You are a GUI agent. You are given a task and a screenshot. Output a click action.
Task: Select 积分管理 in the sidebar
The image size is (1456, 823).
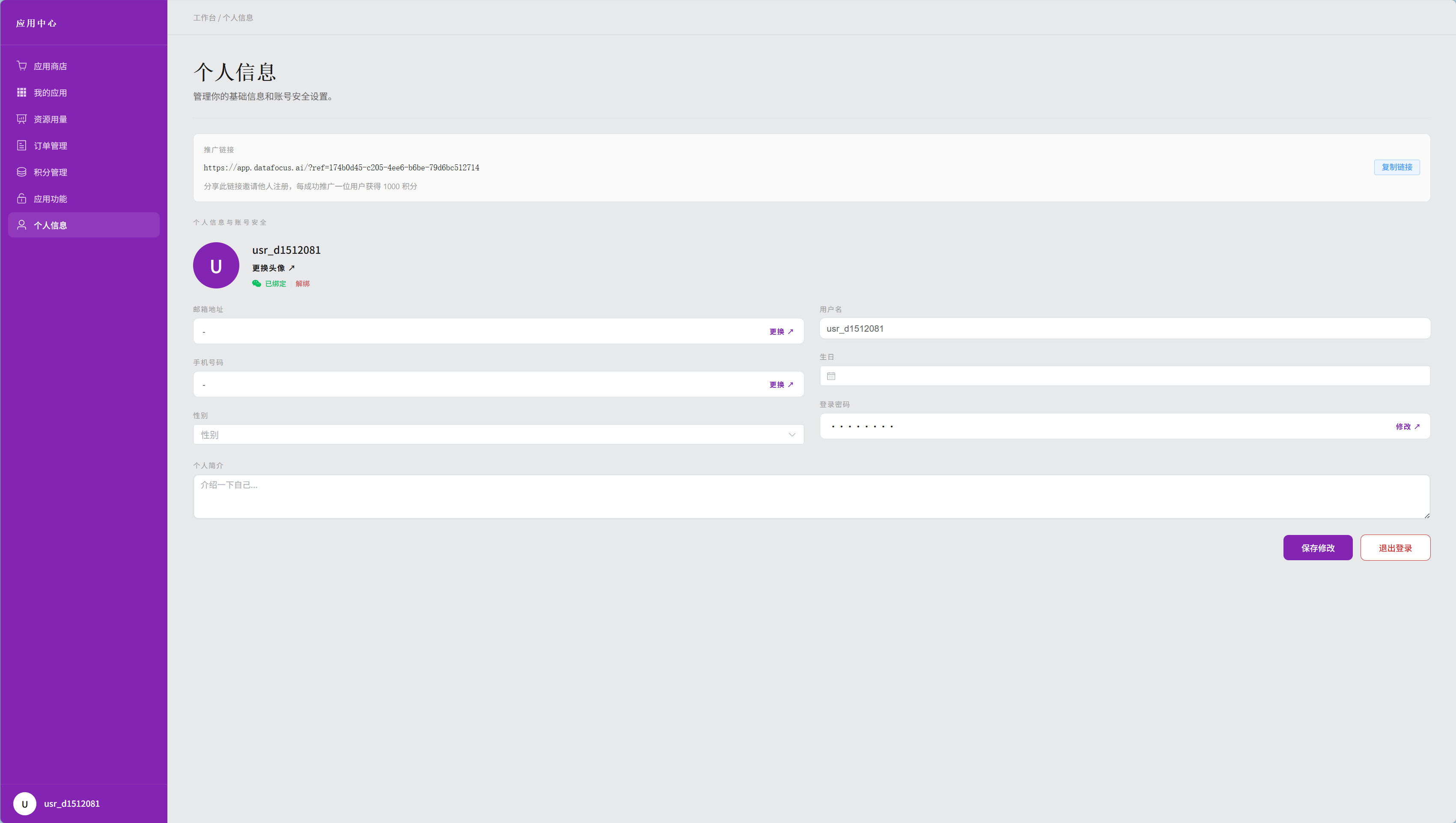[x=83, y=172]
